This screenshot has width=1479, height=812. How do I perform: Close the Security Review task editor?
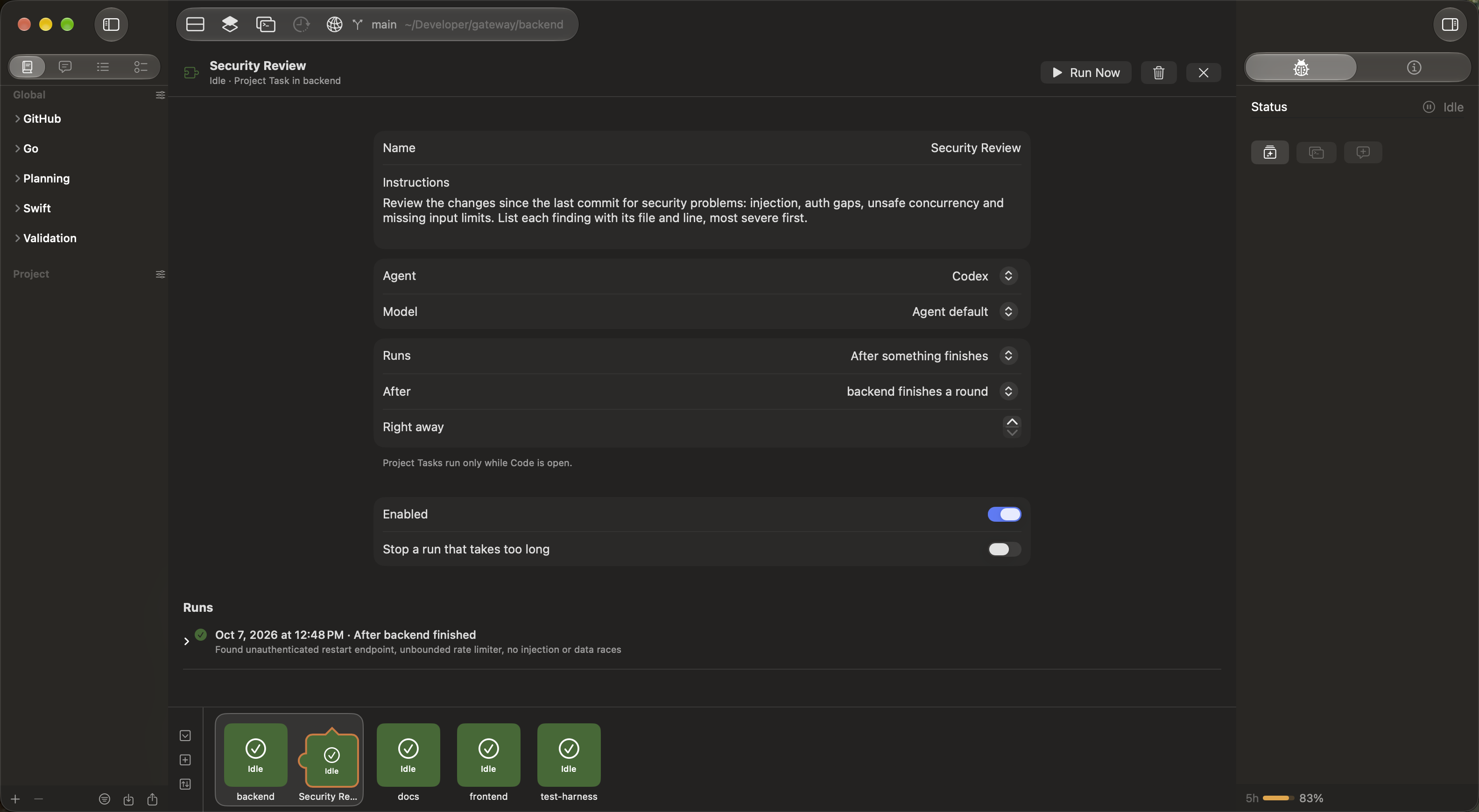tap(1204, 72)
